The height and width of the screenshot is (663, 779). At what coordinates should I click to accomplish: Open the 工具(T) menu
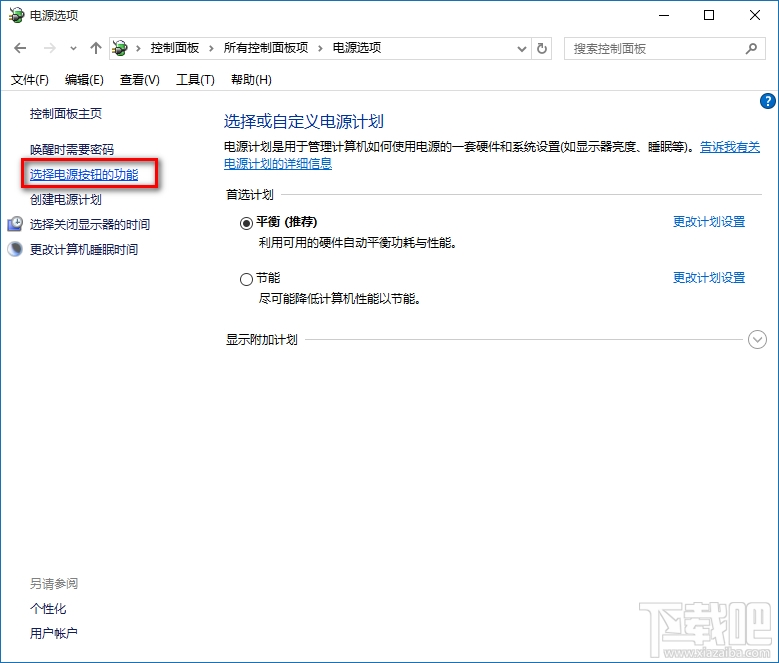(195, 80)
